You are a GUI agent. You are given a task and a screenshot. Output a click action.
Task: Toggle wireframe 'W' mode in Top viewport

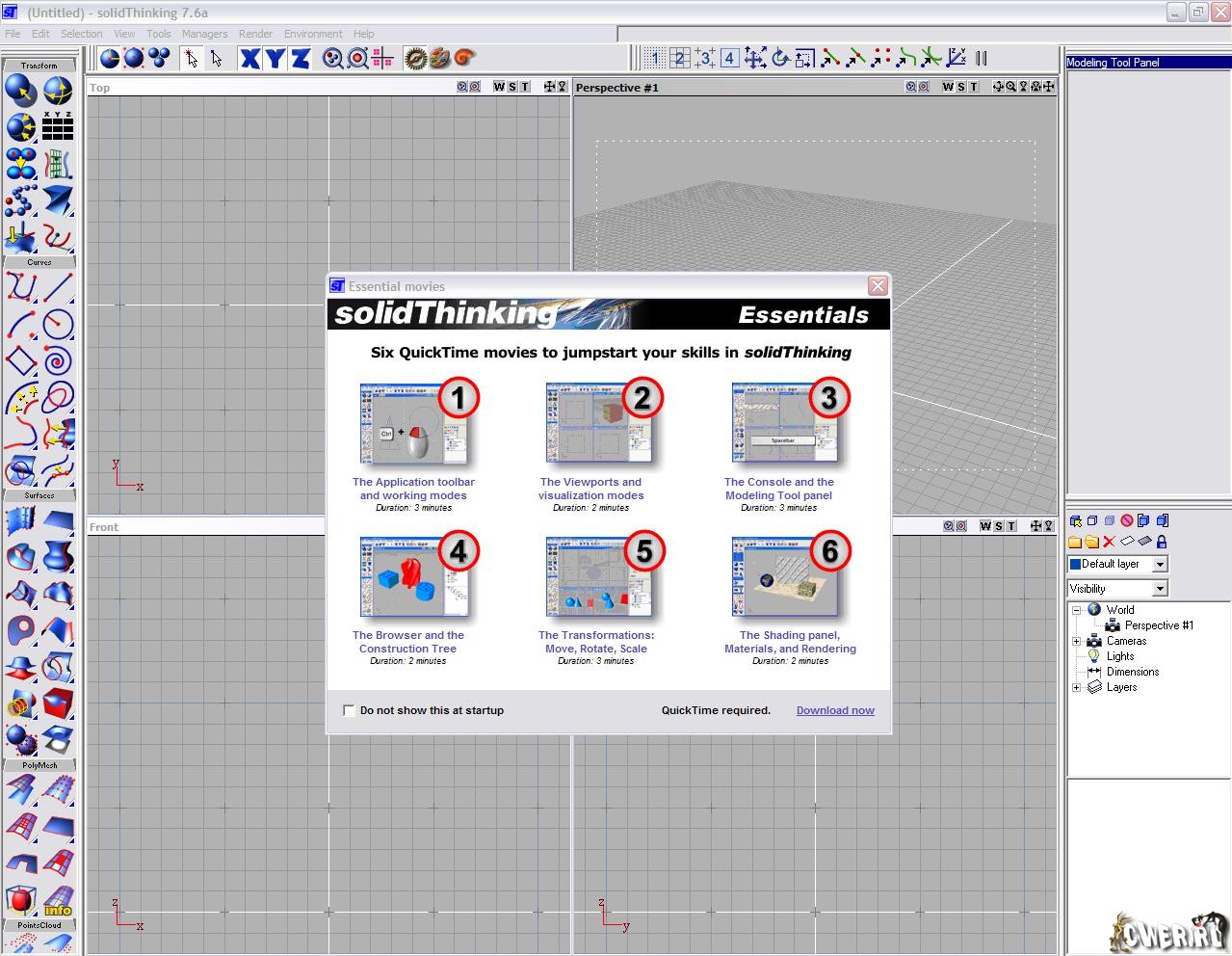(x=498, y=87)
